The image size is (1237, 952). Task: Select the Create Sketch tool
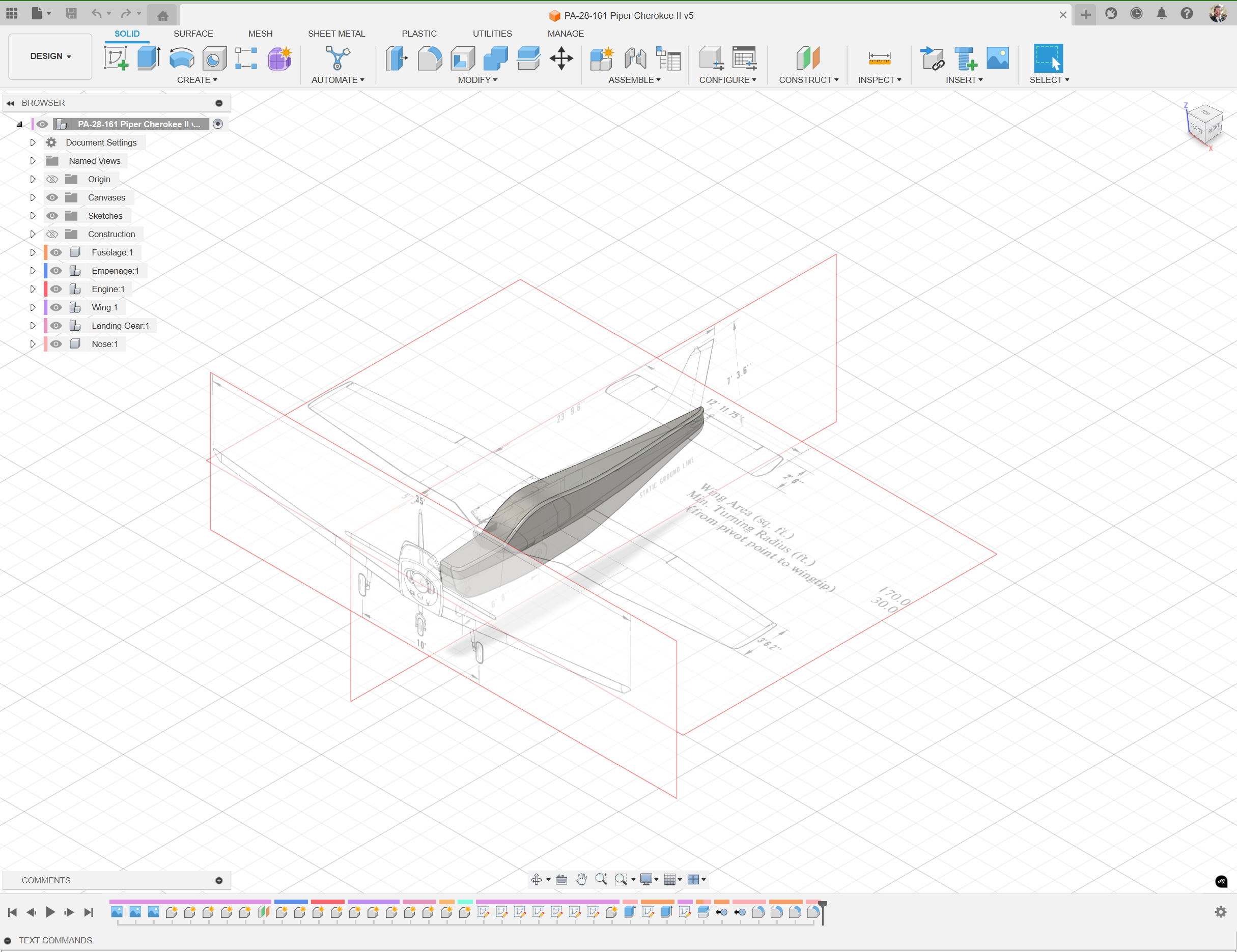tap(116, 59)
